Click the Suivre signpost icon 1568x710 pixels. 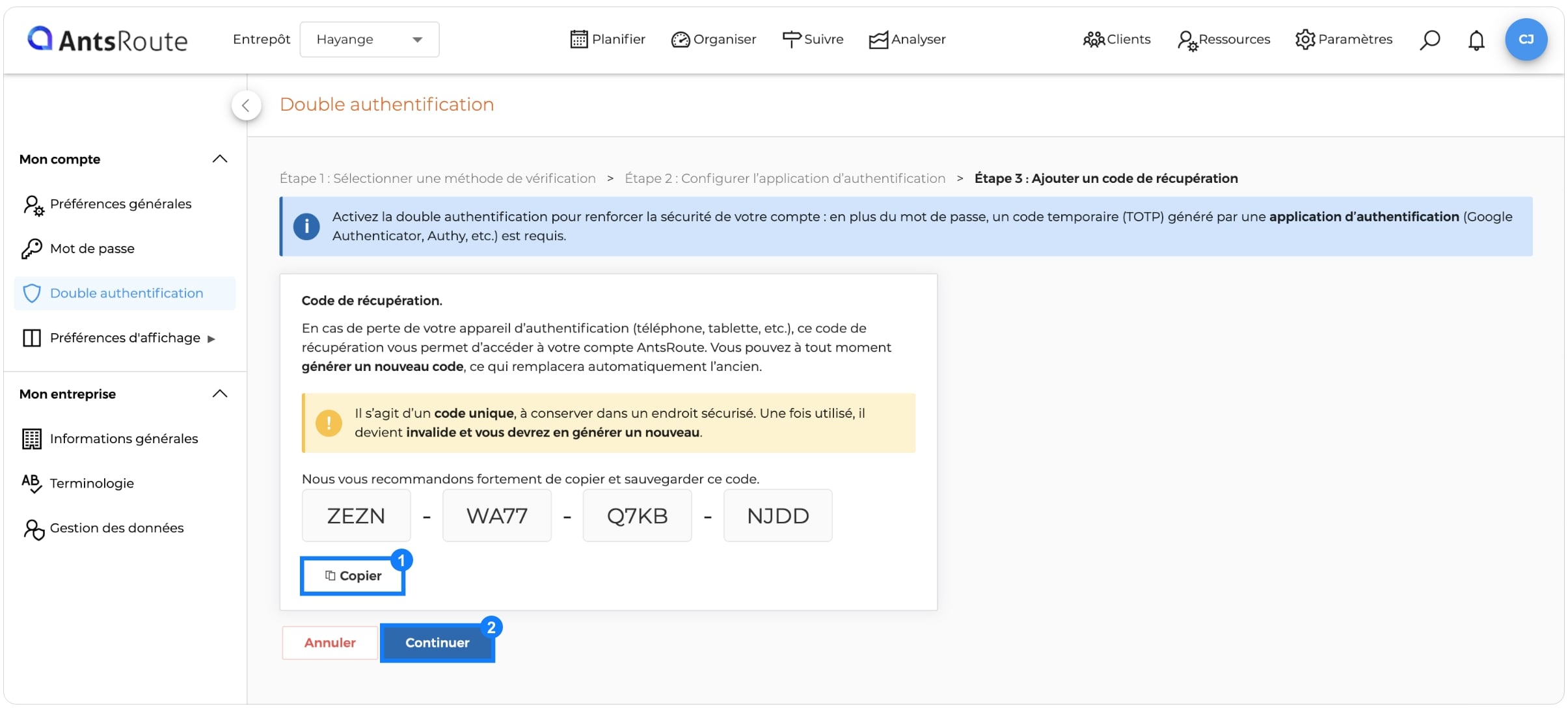pyautogui.click(x=791, y=40)
